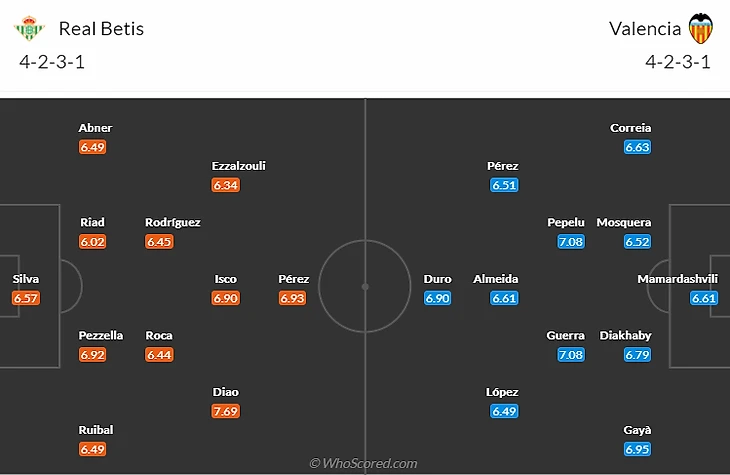The image size is (730, 475).
Task: Select player Diakhaby's name
Action: [x=625, y=335]
